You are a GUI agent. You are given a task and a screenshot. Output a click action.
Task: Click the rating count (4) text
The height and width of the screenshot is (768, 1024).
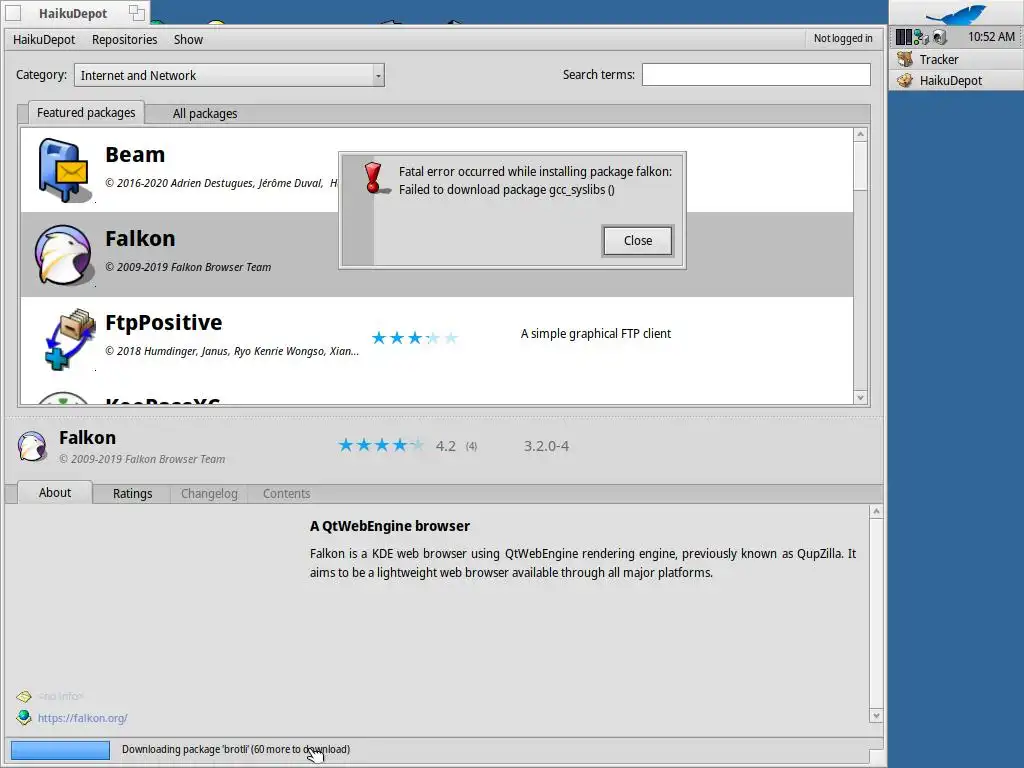471,446
